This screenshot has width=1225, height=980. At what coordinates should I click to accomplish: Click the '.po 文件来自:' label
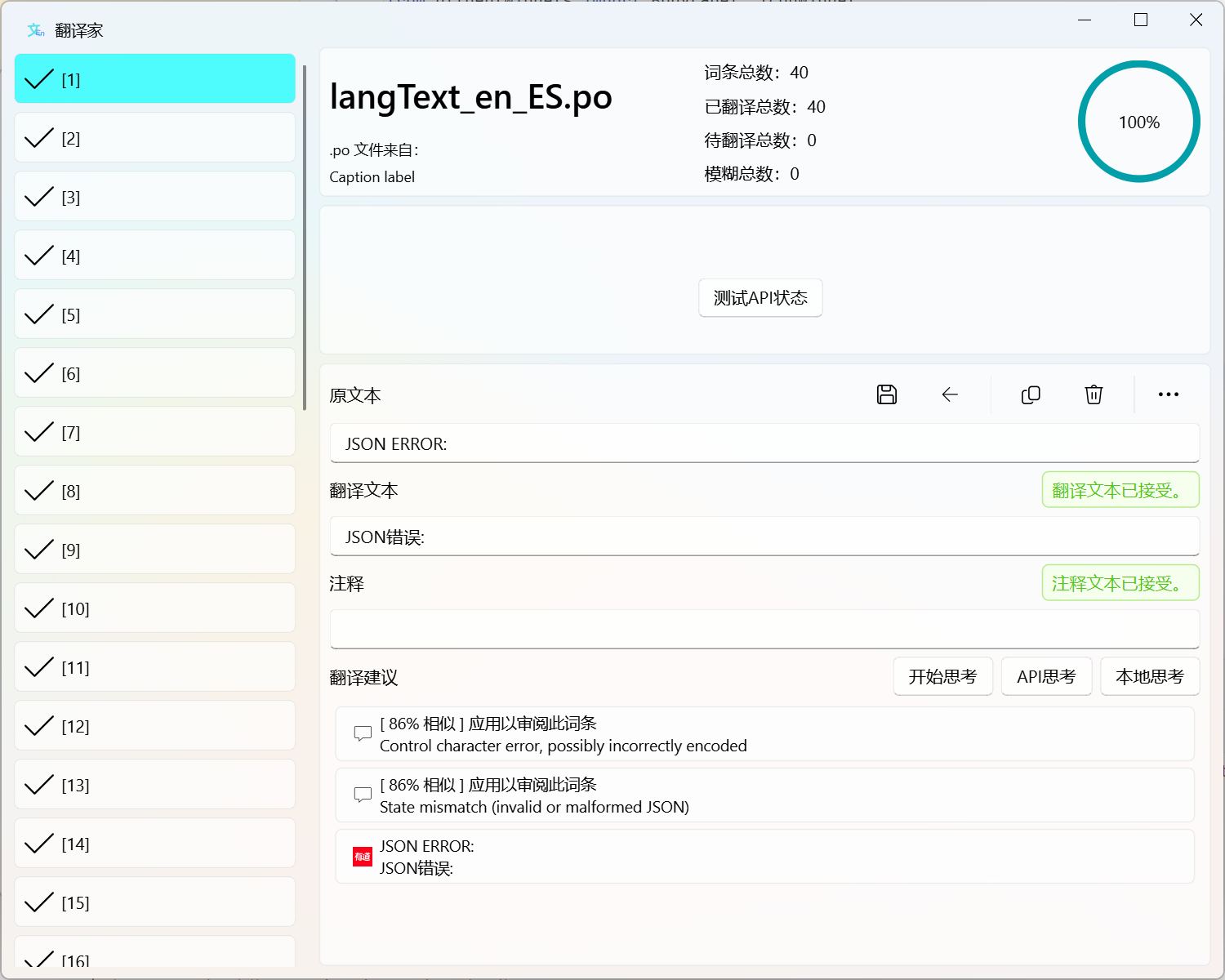[x=374, y=150]
